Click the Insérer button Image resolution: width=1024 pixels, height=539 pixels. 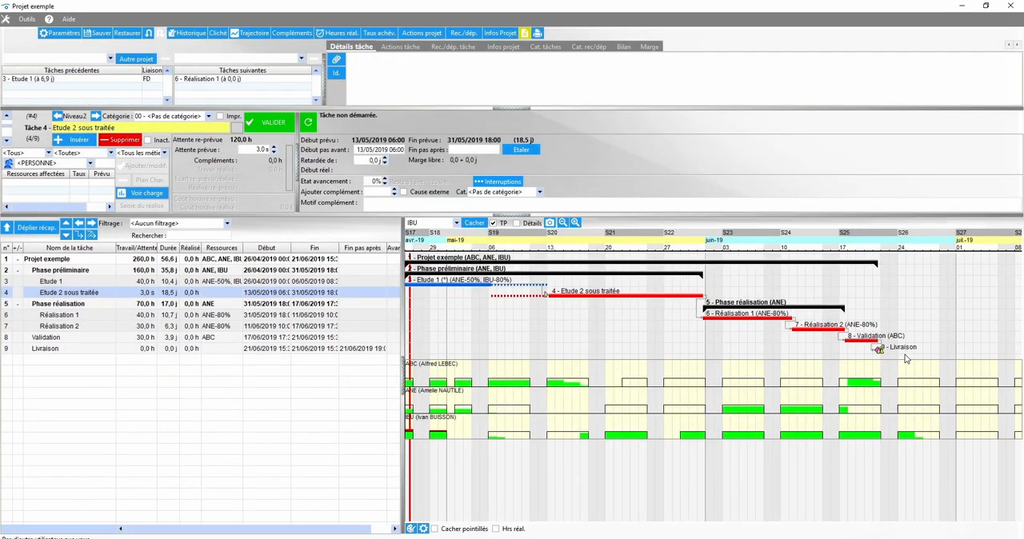coord(74,140)
